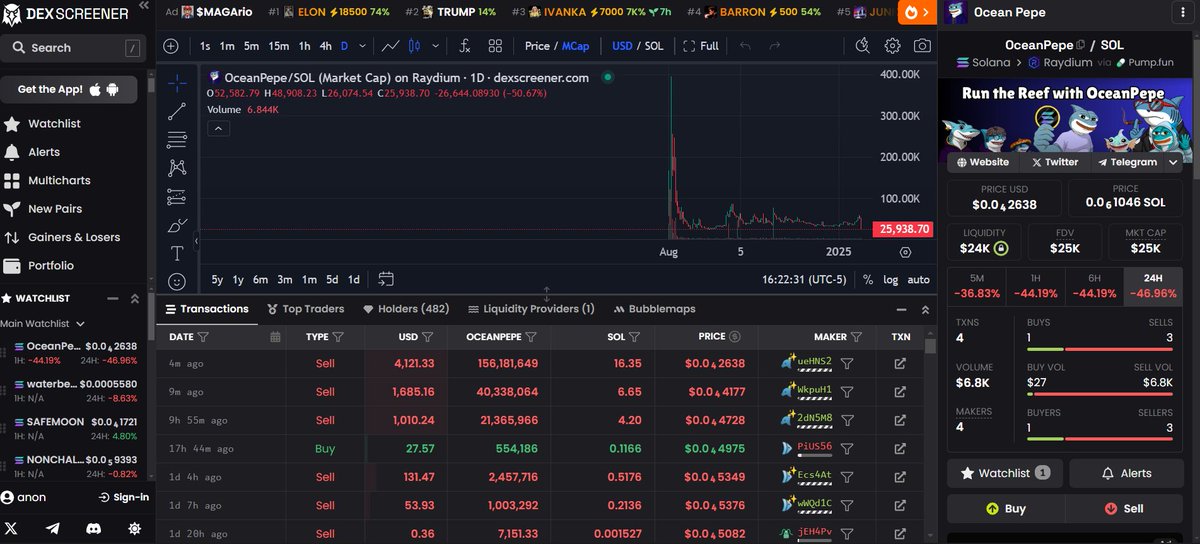Open the Main Watchlist selector
This screenshot has width=1200, height=544.
click(x=41, y=324)
